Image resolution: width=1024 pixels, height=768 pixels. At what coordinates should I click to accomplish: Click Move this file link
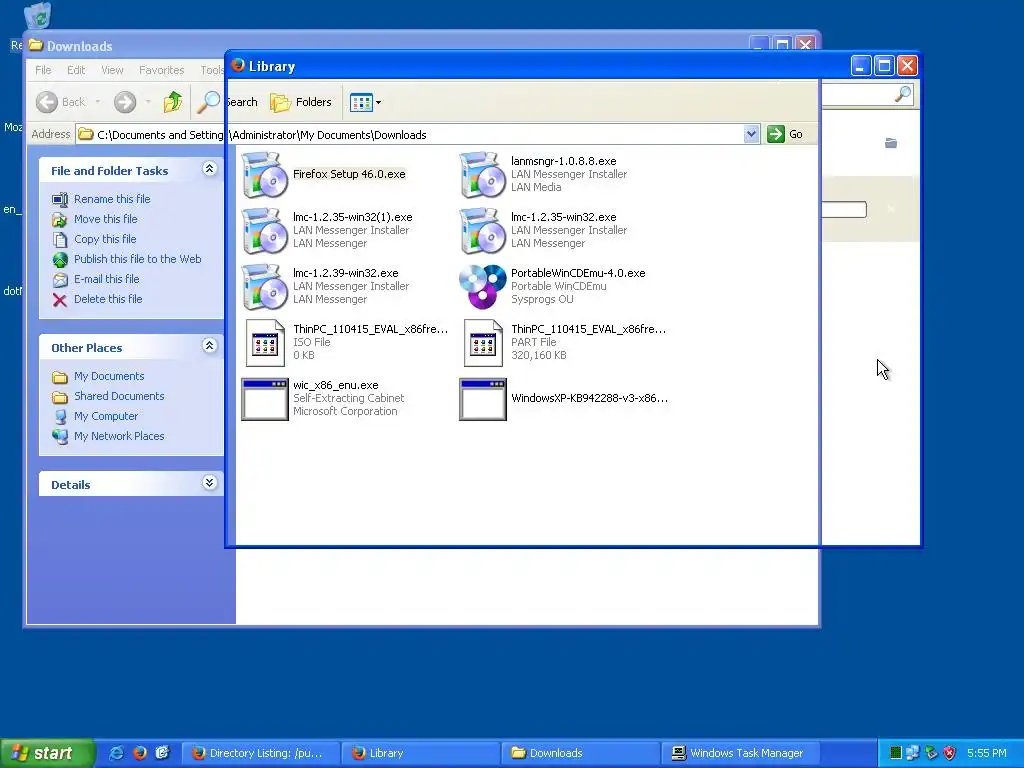coord(106,219)
